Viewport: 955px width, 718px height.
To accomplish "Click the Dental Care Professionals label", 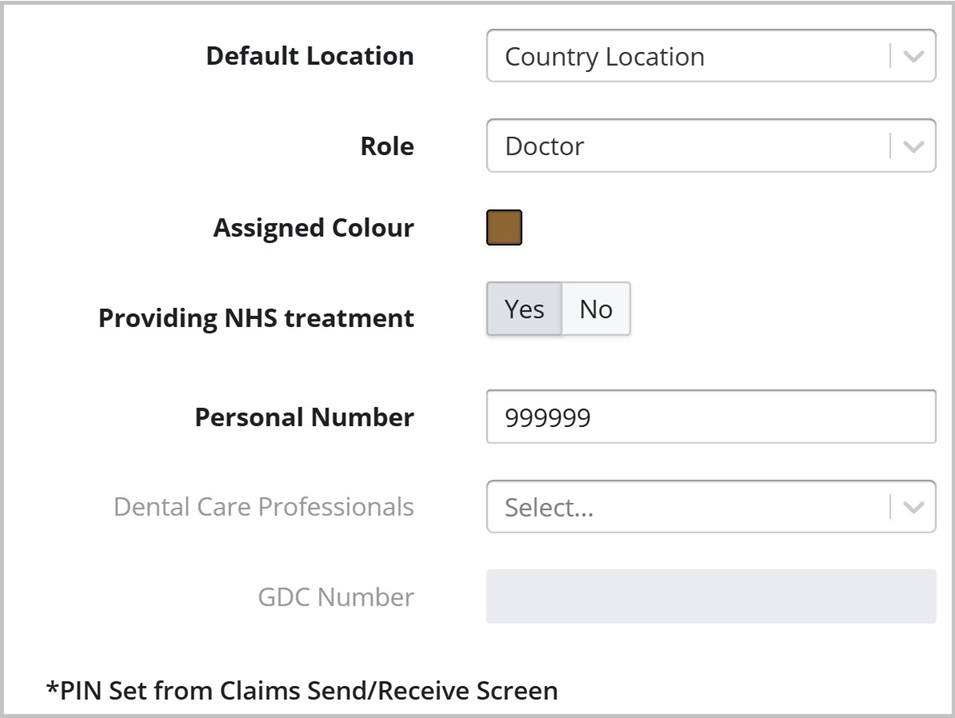I will tap(263, 507).
